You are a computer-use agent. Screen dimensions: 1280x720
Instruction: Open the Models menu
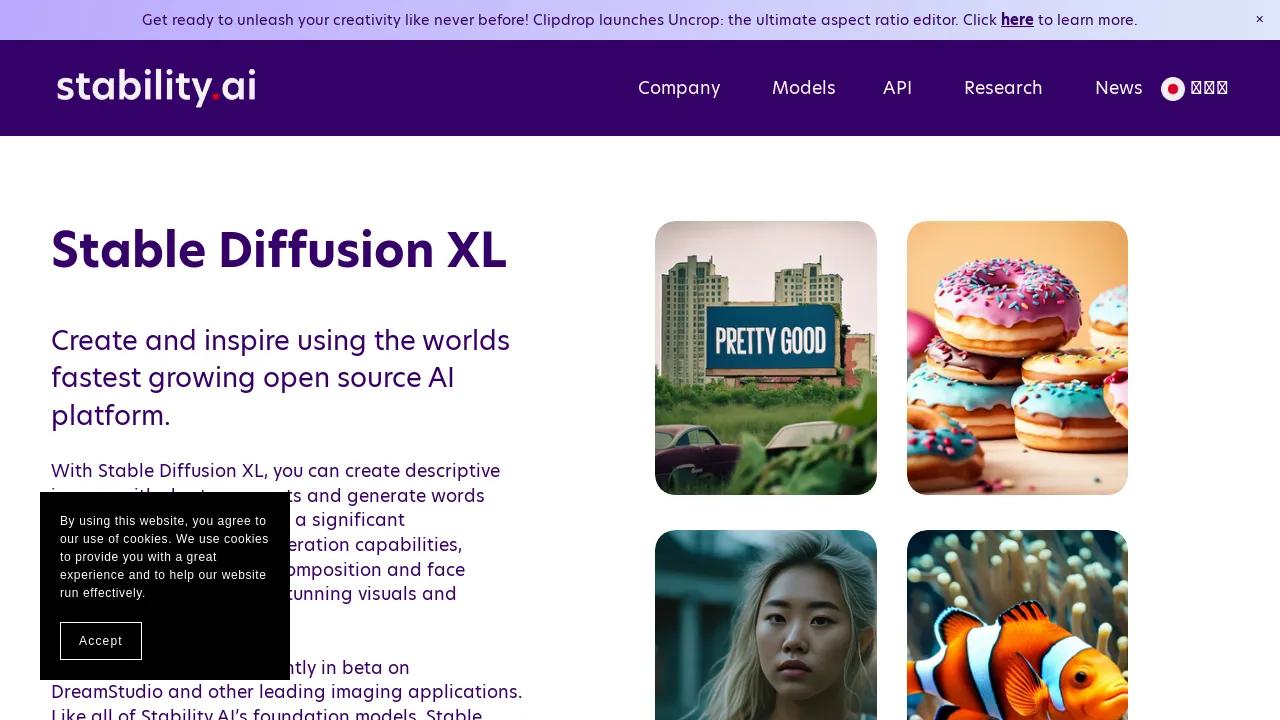click(x=803, y=88)
